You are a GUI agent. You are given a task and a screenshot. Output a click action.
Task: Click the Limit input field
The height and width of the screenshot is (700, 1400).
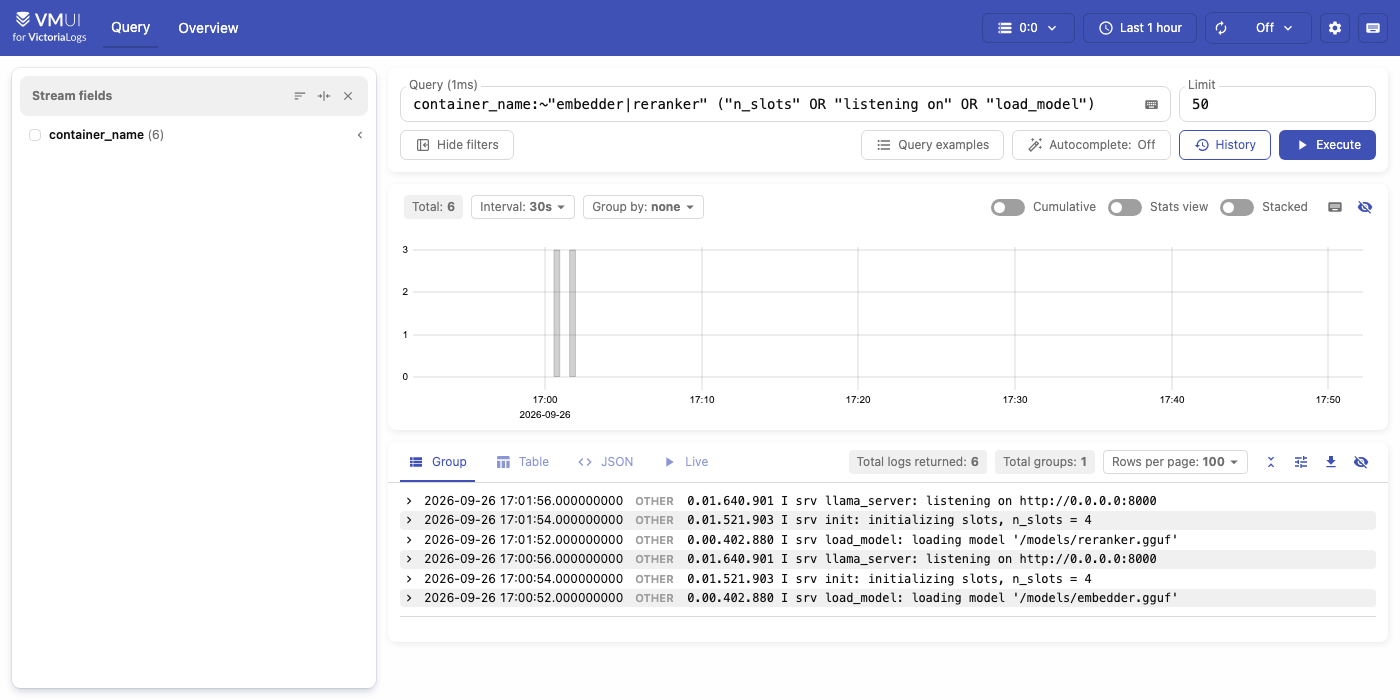1277,104
